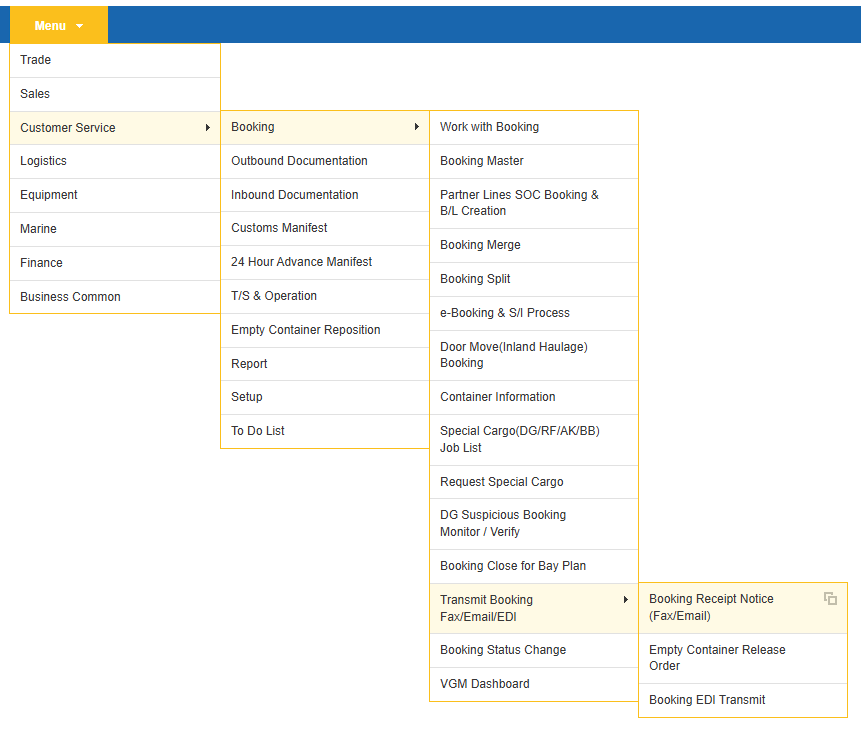The image size is (861, 732).
Task: Open Booking Status Change
Action: pyautogui.click(x=534, y=651)
